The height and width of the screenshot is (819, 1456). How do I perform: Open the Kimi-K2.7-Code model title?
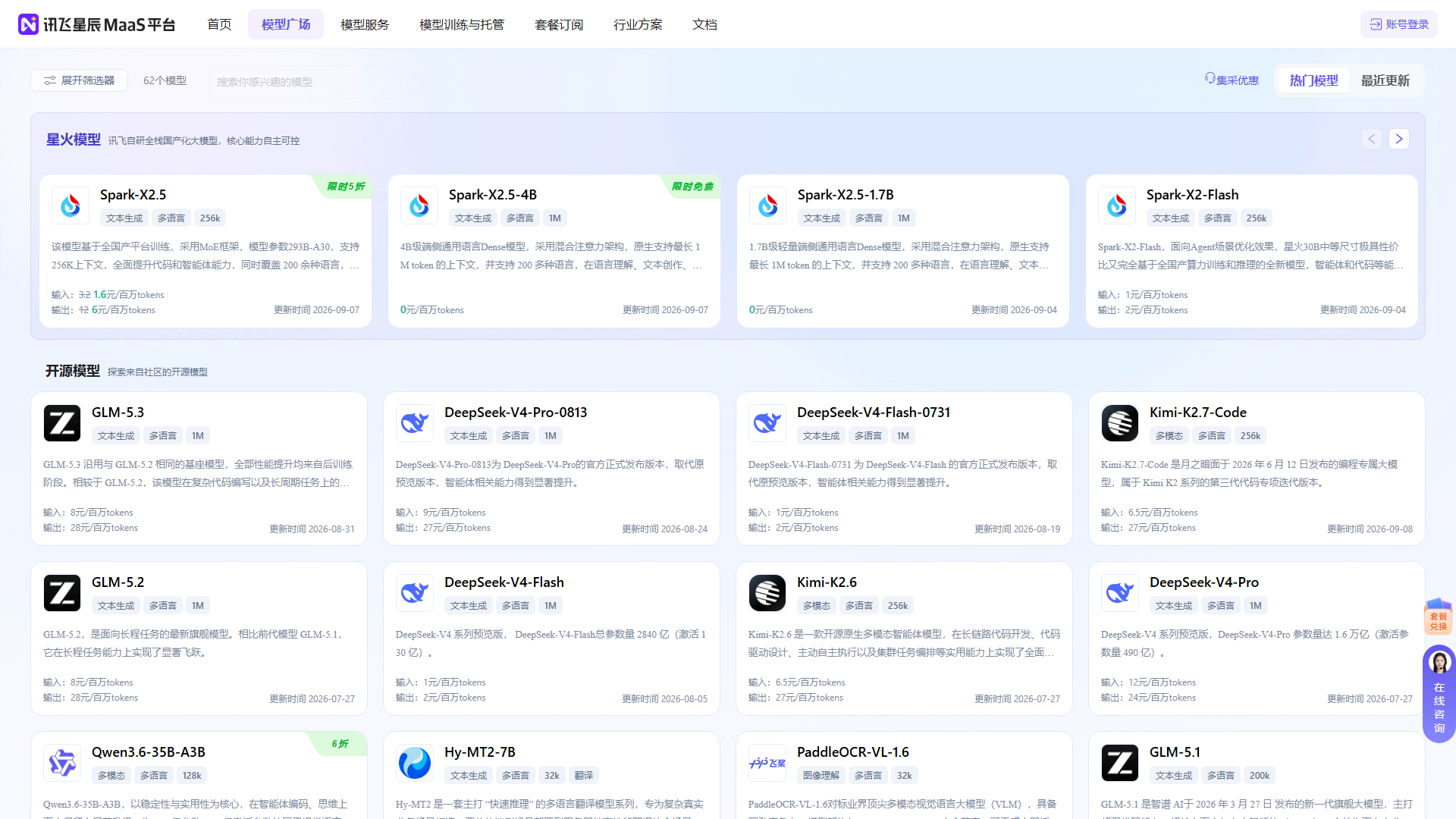tap(1198, 413)
